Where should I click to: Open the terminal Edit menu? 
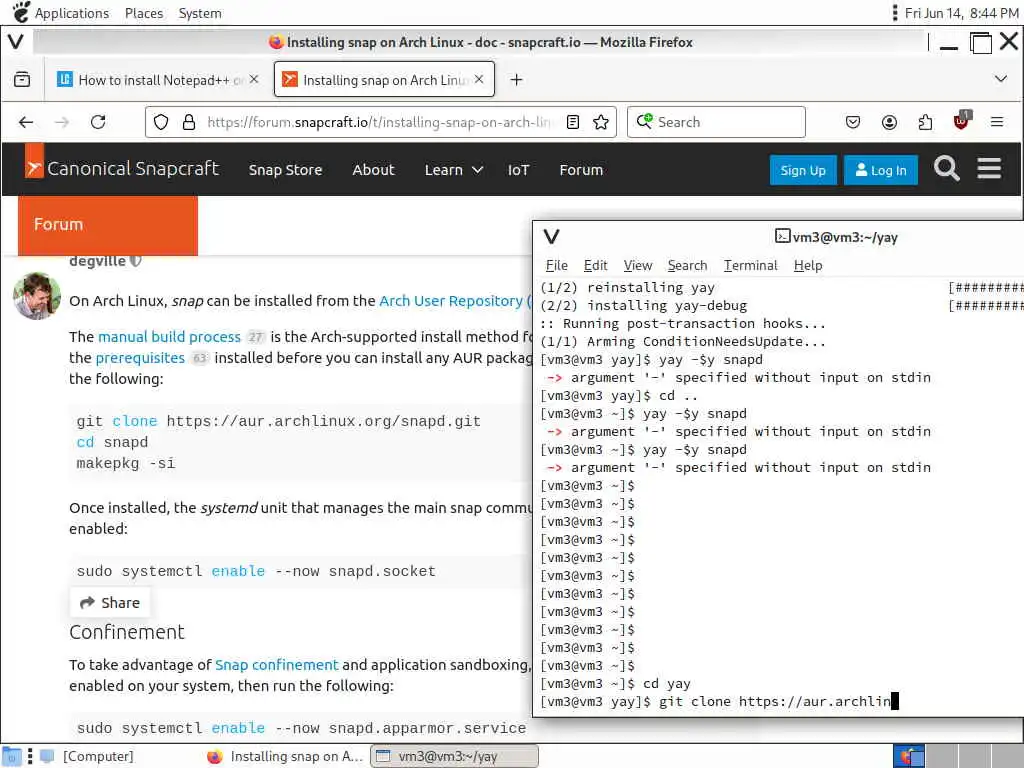tap(596, 265)
